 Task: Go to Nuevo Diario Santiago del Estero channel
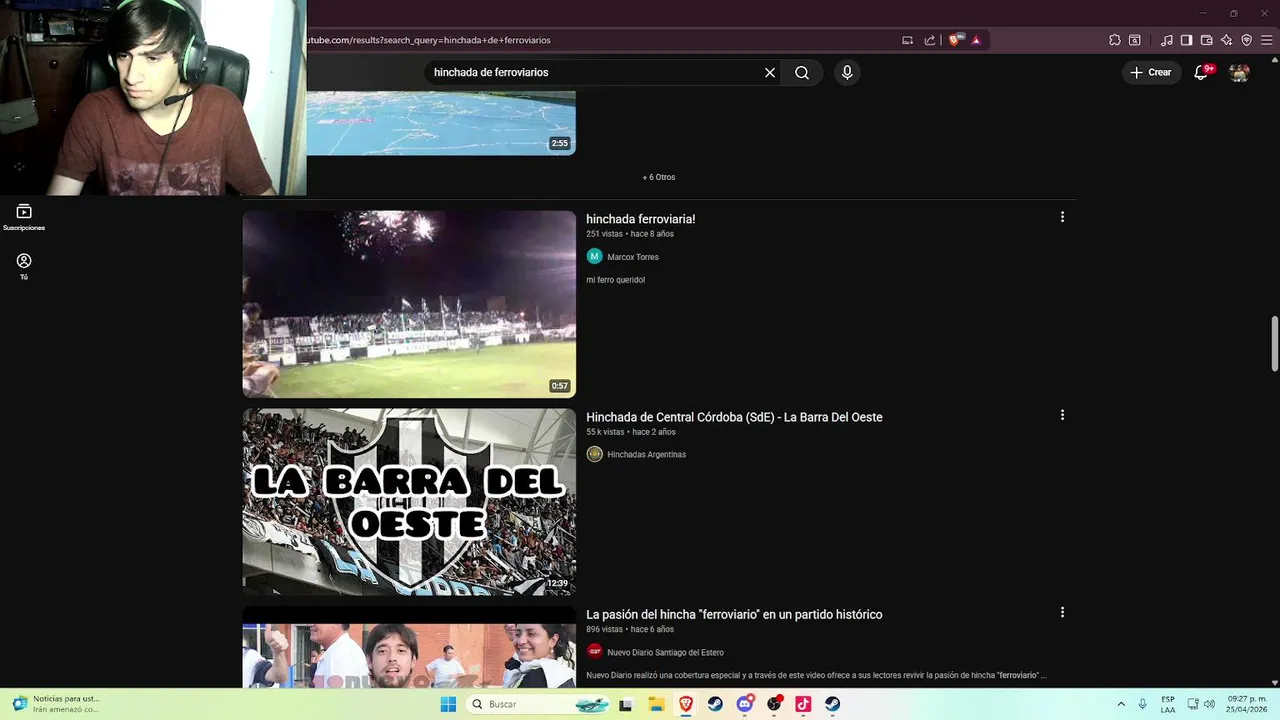point(666,652)
